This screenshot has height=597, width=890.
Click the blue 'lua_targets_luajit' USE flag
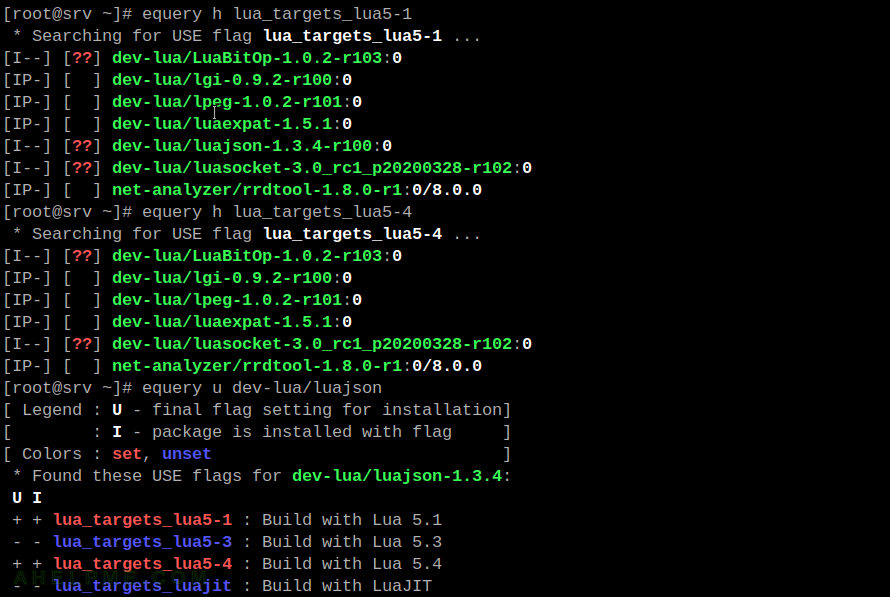142,586
